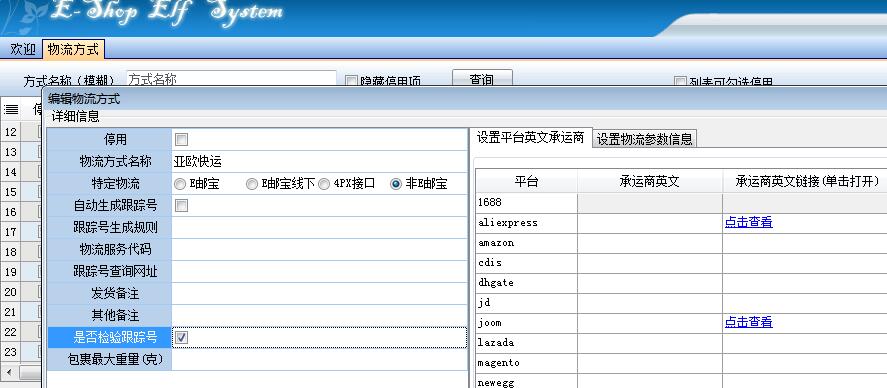Click the left scroll arrow of horizontal scrollbar

coord(9,372)
